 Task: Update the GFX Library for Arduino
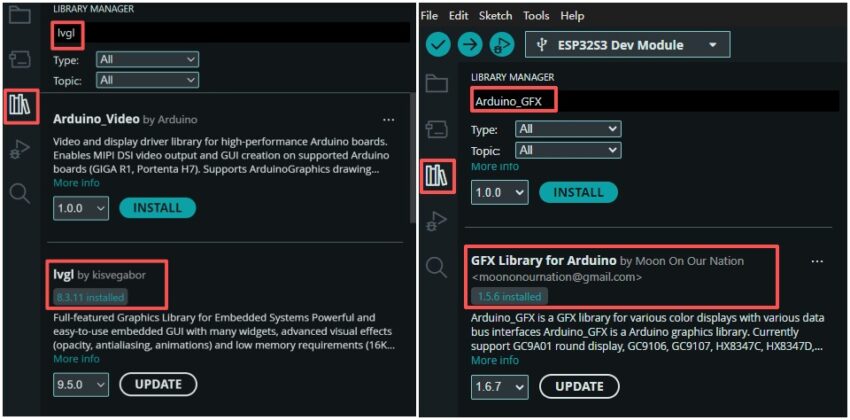point(579,387)
